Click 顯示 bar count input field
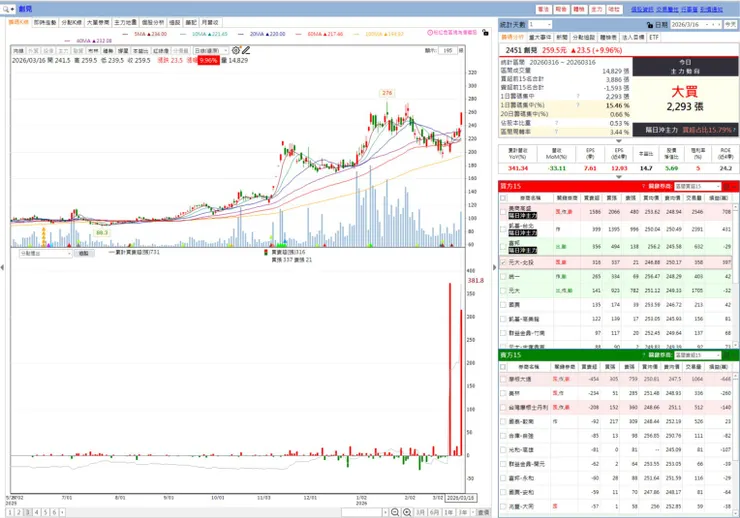This screenshot has height=518, width=740. click(x=447, y=50)
